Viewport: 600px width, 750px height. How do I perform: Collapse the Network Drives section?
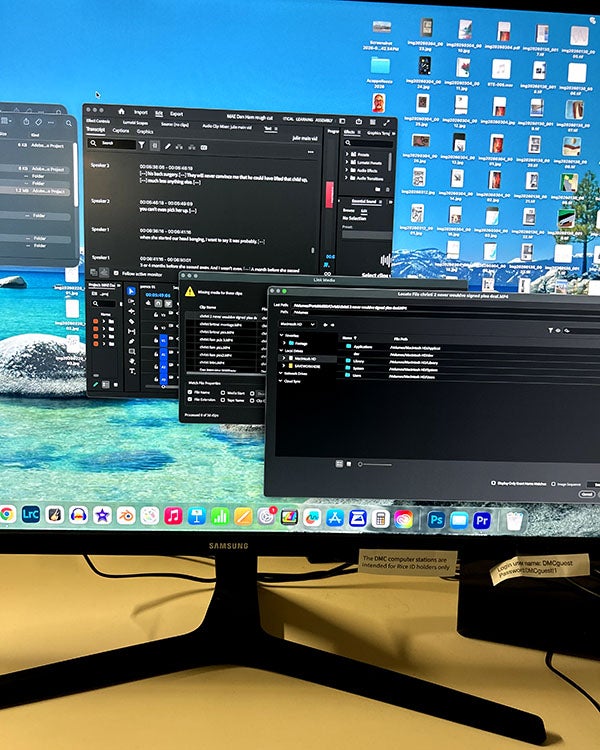pyautogui.click(x=281, y=374)
